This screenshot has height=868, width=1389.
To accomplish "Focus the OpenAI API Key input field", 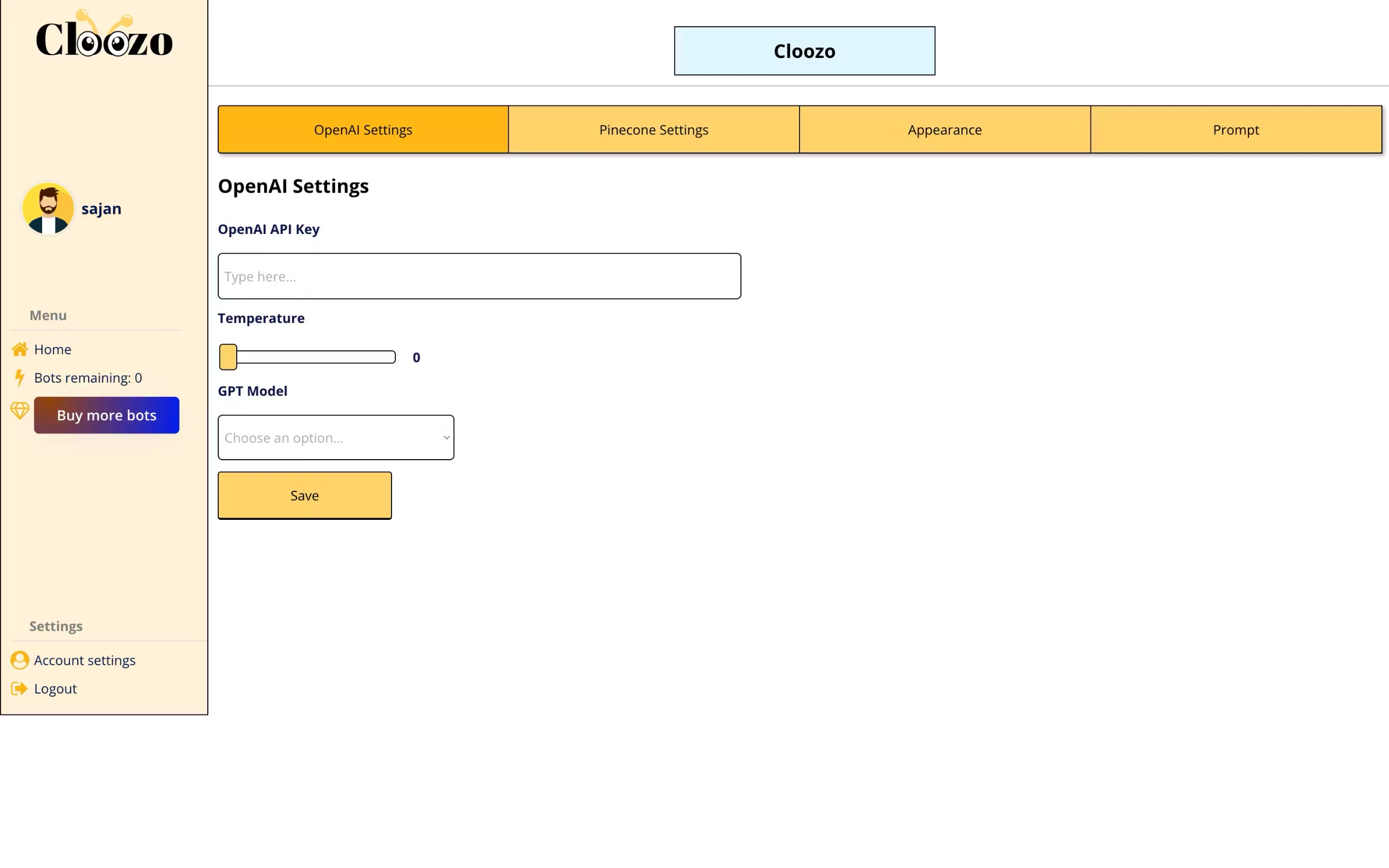I will pos(479,276).
